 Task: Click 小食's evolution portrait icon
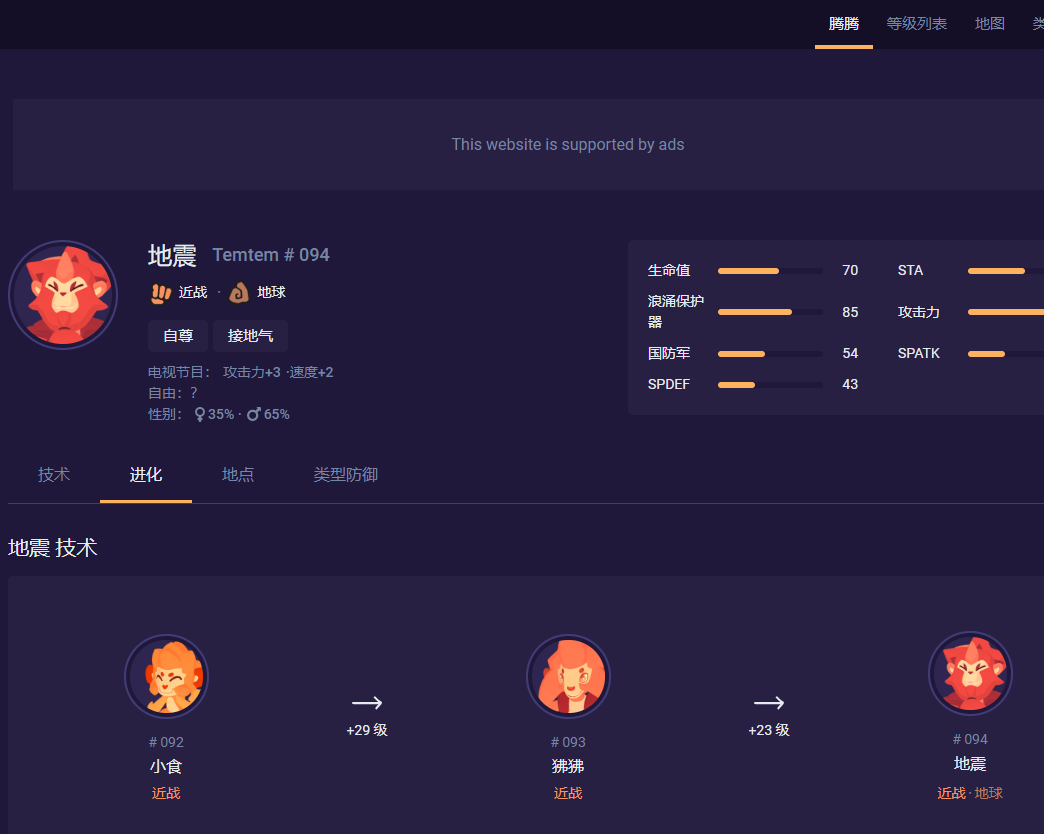[x=166, y=676]
